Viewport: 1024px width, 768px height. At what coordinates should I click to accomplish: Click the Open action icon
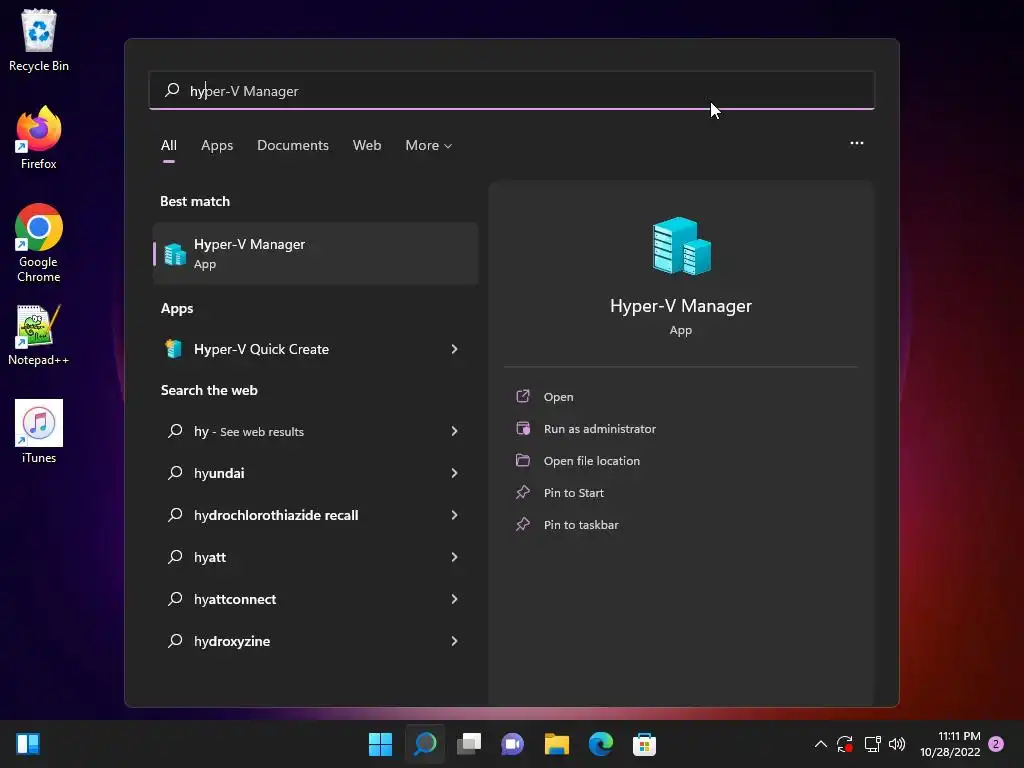pos(523,396)
